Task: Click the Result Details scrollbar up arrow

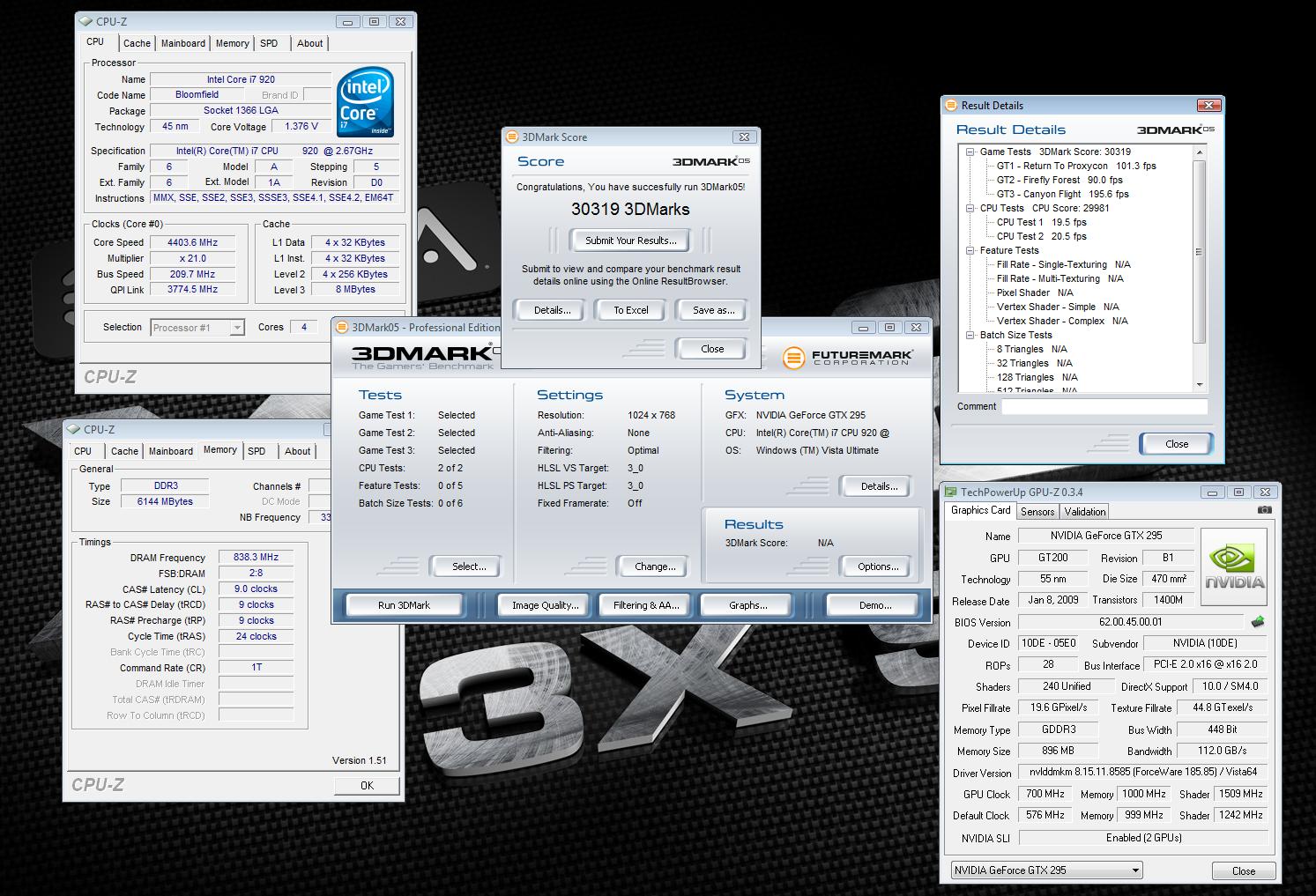Action: pos(1200,152)
